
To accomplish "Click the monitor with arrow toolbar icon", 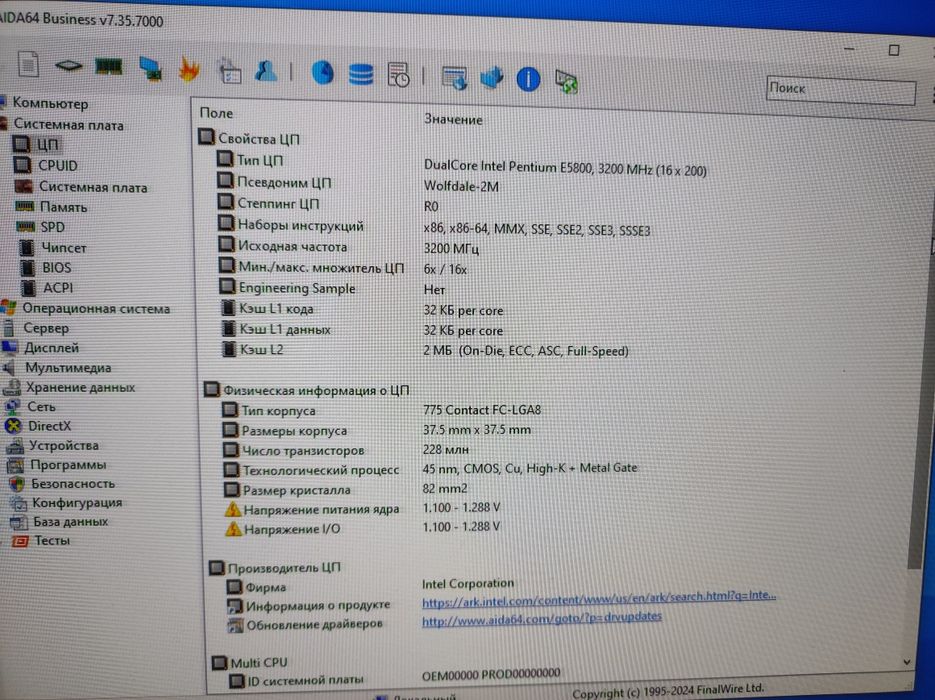I will (454, 78).
